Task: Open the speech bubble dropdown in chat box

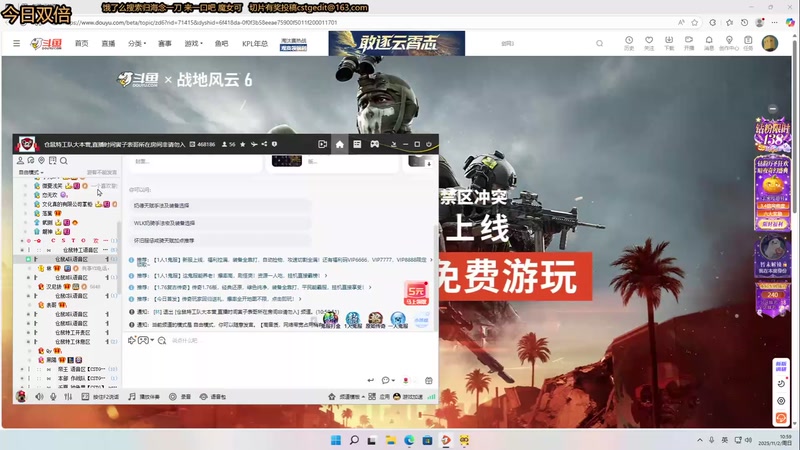Action: click(x=388, y=380)
